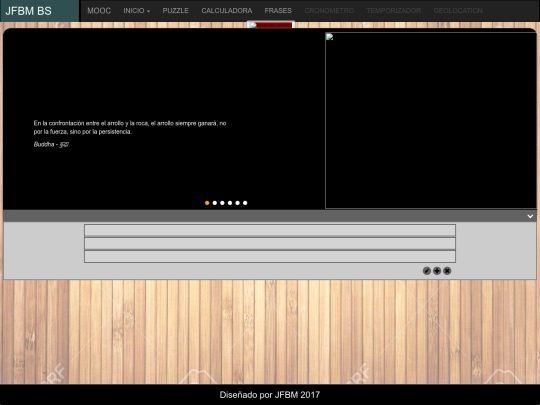540x405 pixels.
Task: Click the 'Buddha' author line
Action: 51,144
